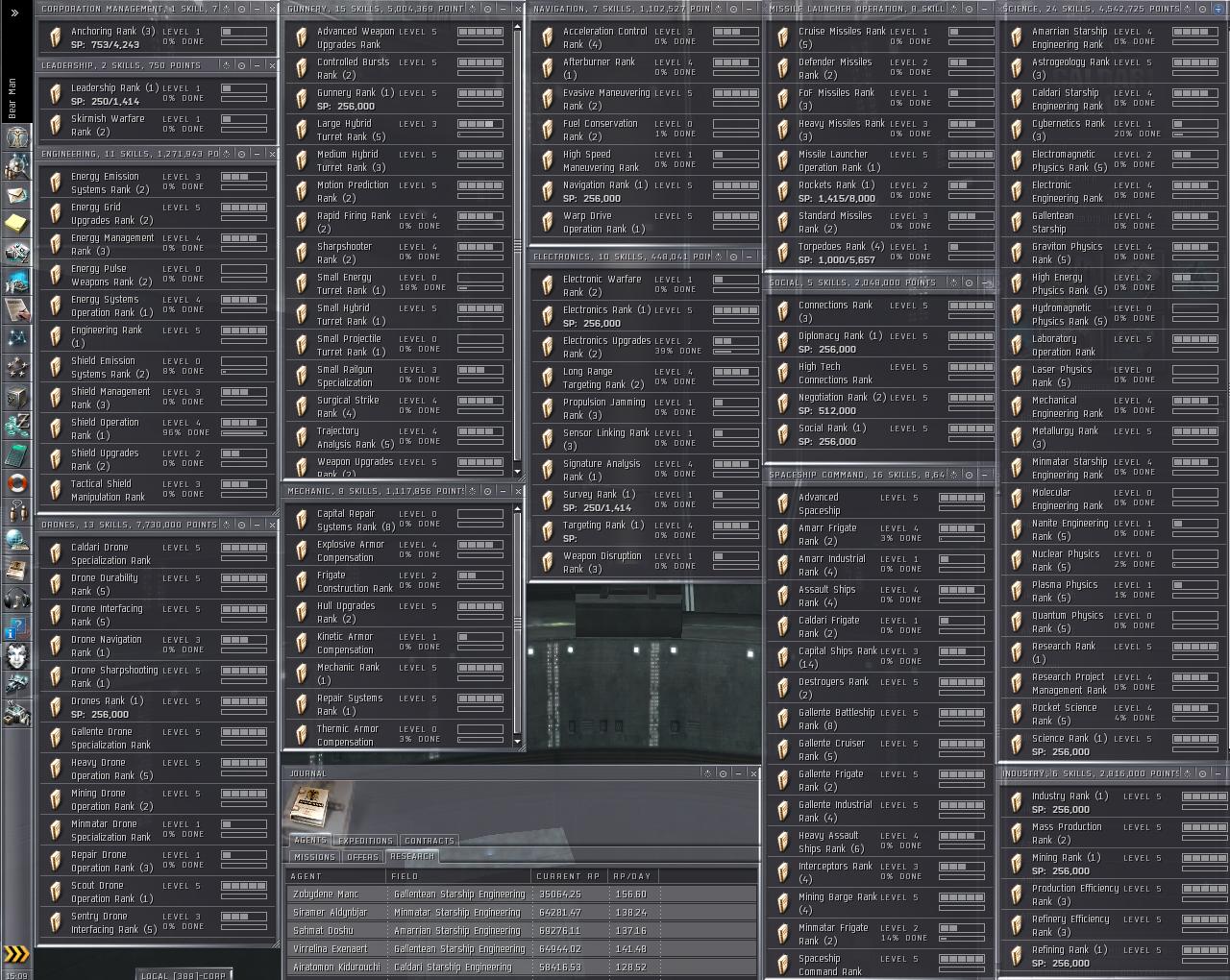This screenshot has height=980, width=1230.
Task: Pin the Drones skills window
Action: click(x=226, y=525)
